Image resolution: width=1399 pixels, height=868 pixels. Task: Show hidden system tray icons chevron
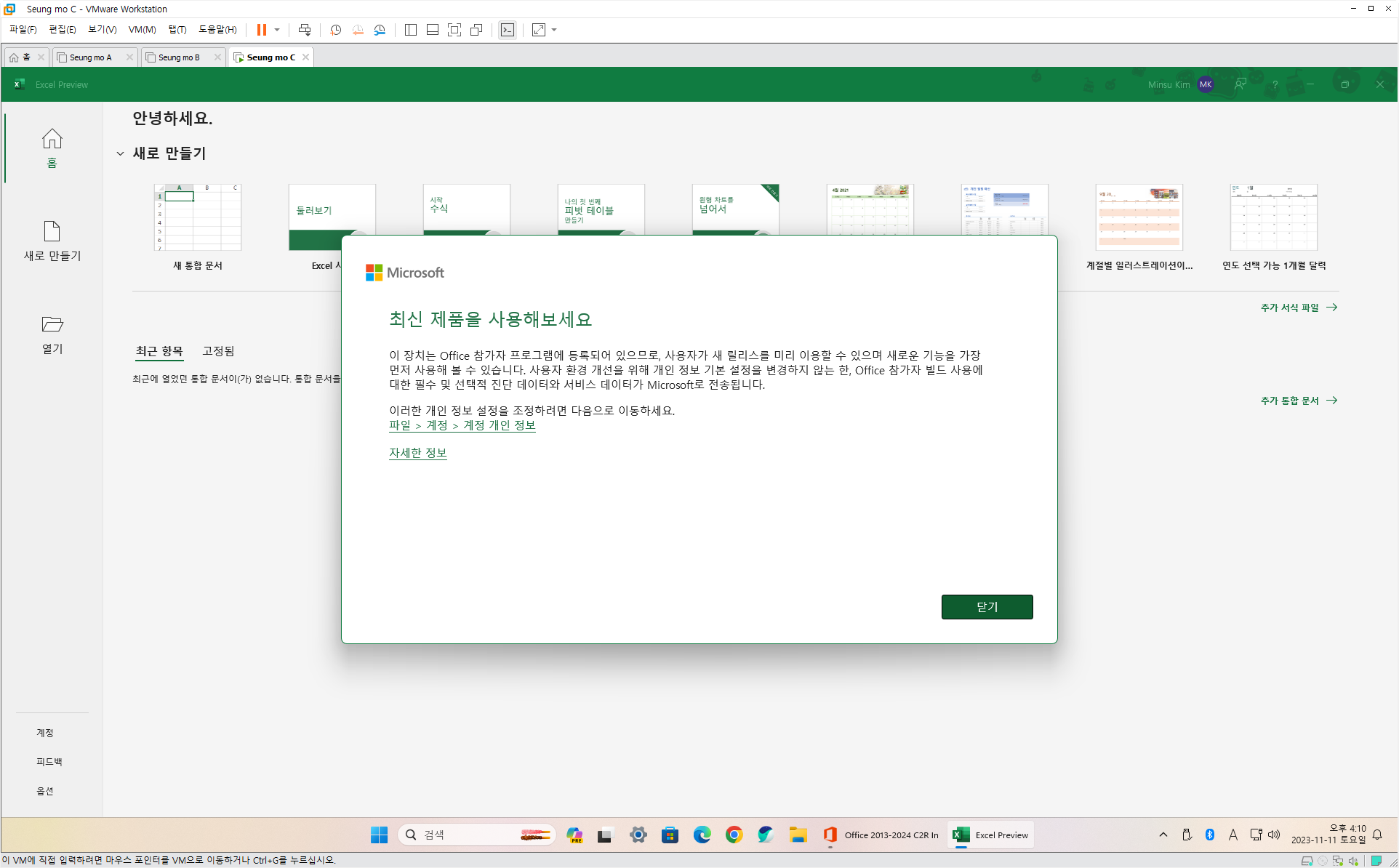tap(1163, 835)
